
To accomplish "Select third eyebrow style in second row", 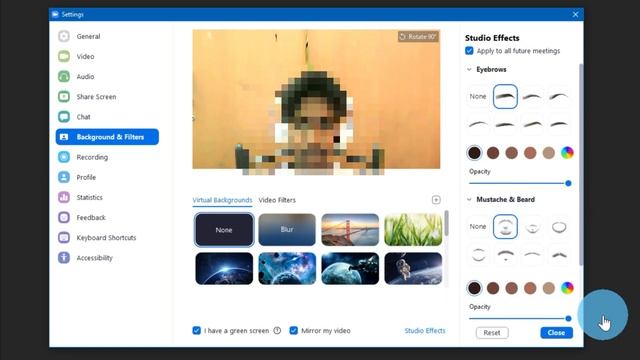I will 532,124.
